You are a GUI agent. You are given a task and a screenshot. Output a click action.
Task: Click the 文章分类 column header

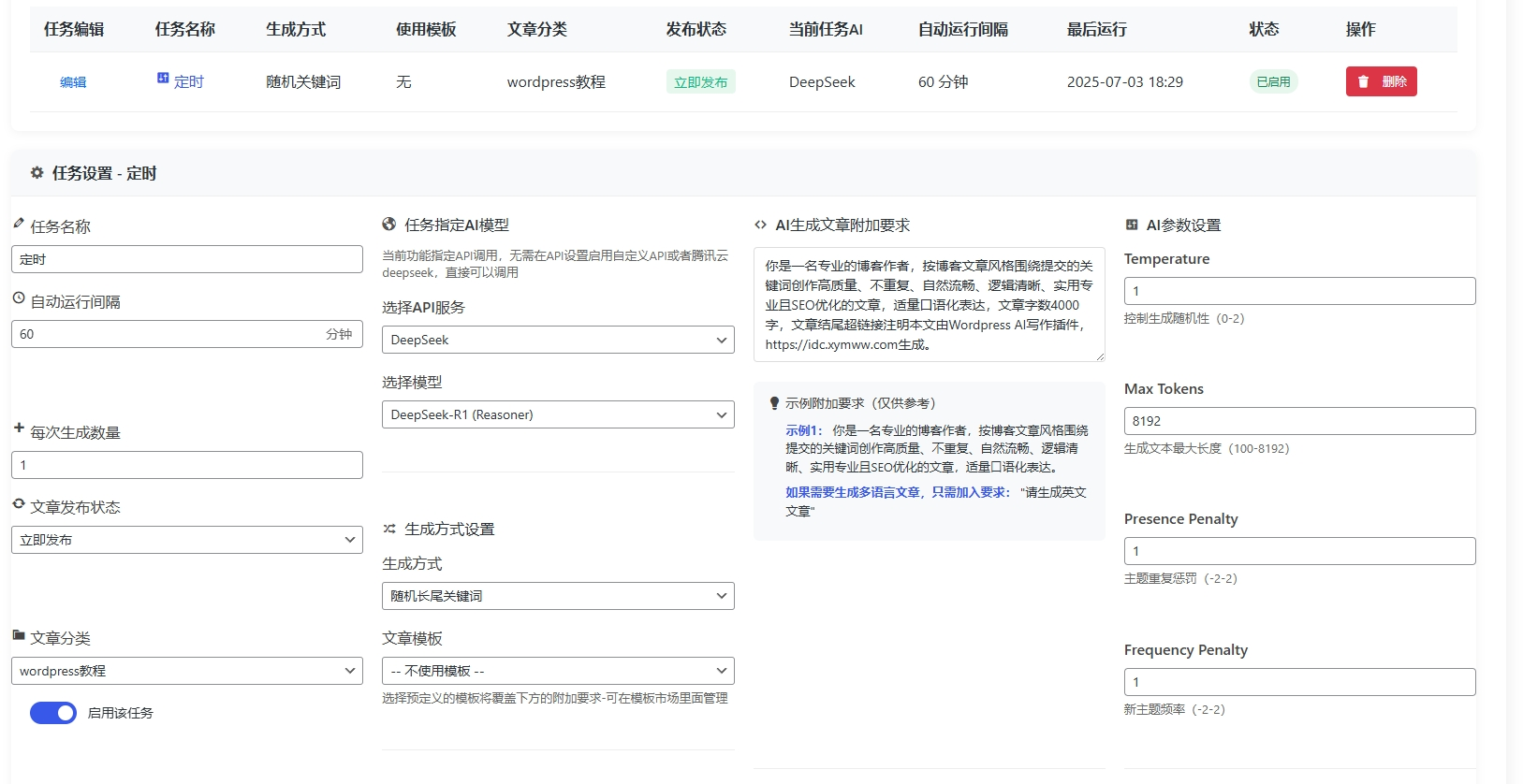point(537,29)
